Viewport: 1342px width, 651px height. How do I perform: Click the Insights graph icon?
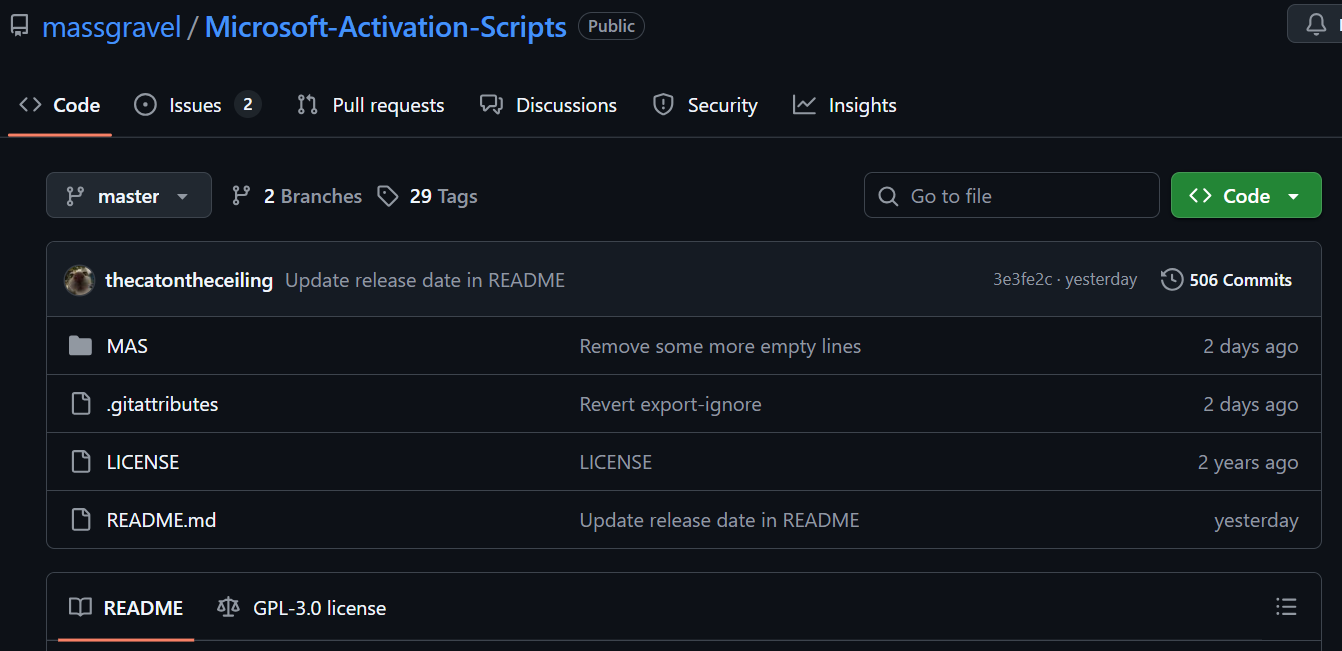[x=805, y=104]
